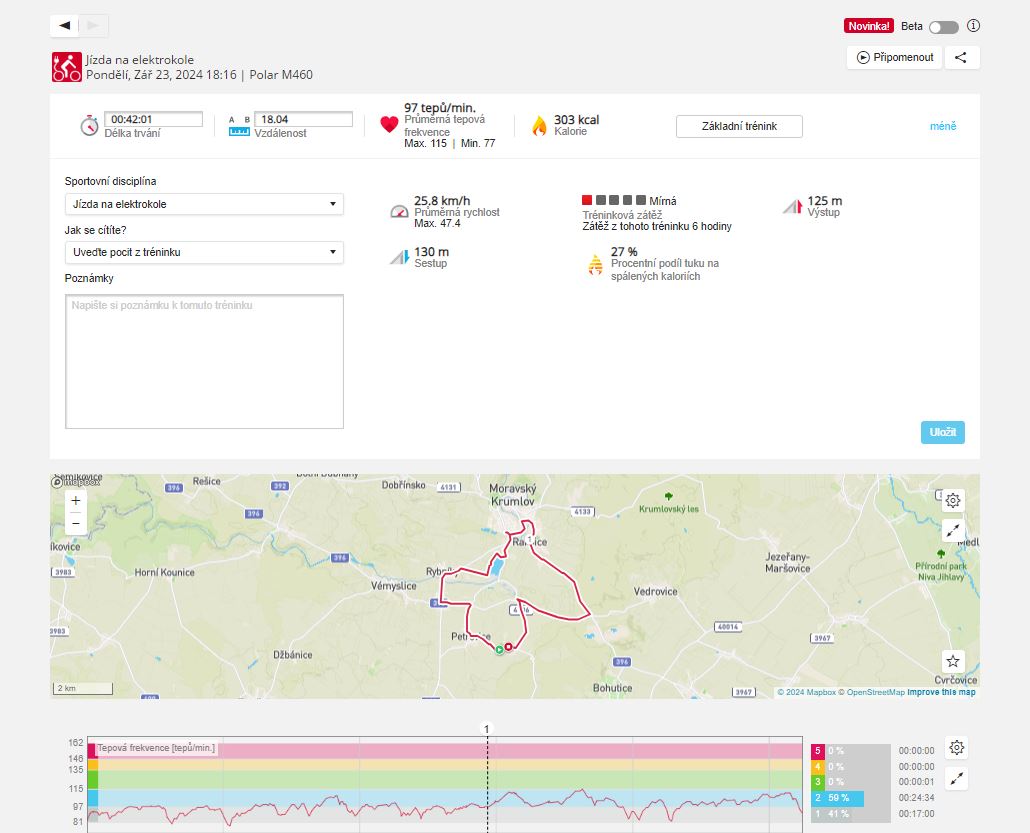Click the Tepová frekvence chart label
Viewport: 1030px width, 833px height.
point(156,748)
